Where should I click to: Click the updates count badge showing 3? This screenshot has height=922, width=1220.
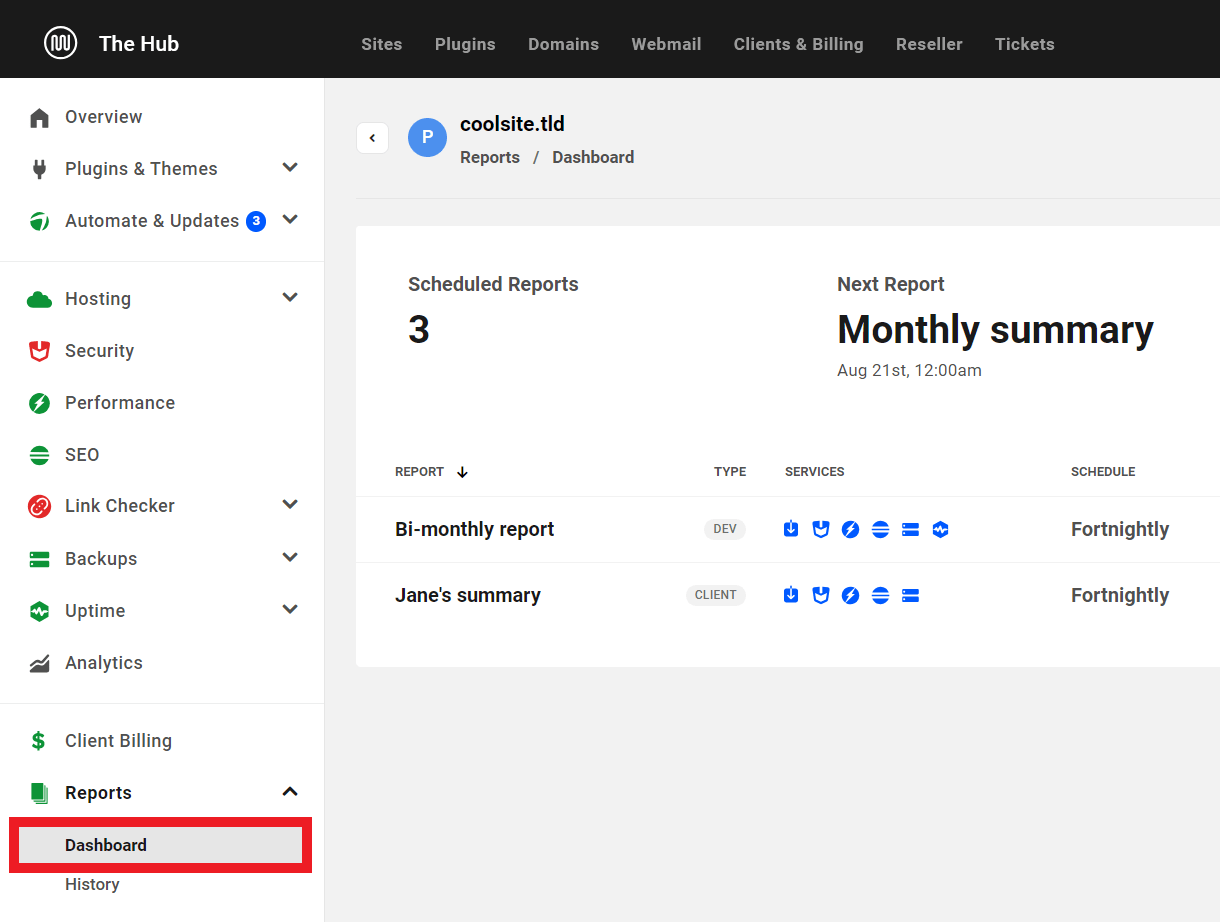256,221
